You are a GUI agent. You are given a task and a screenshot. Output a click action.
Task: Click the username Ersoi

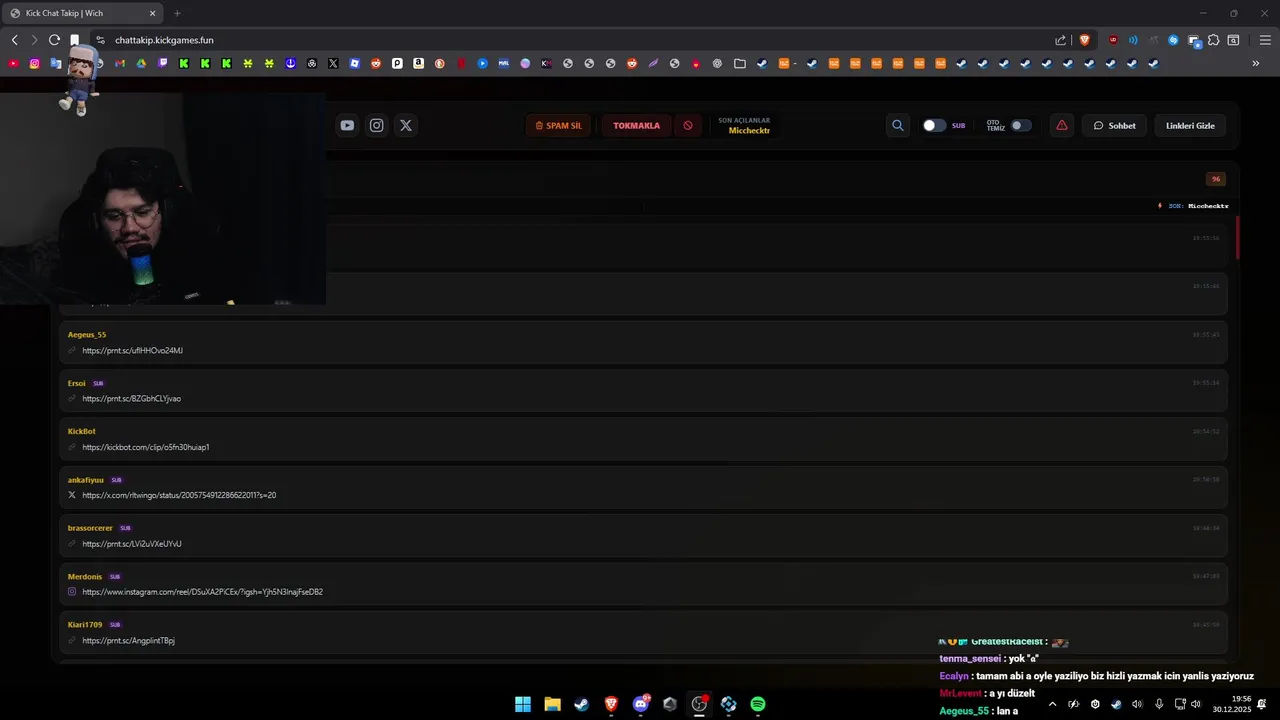(77, 383)
